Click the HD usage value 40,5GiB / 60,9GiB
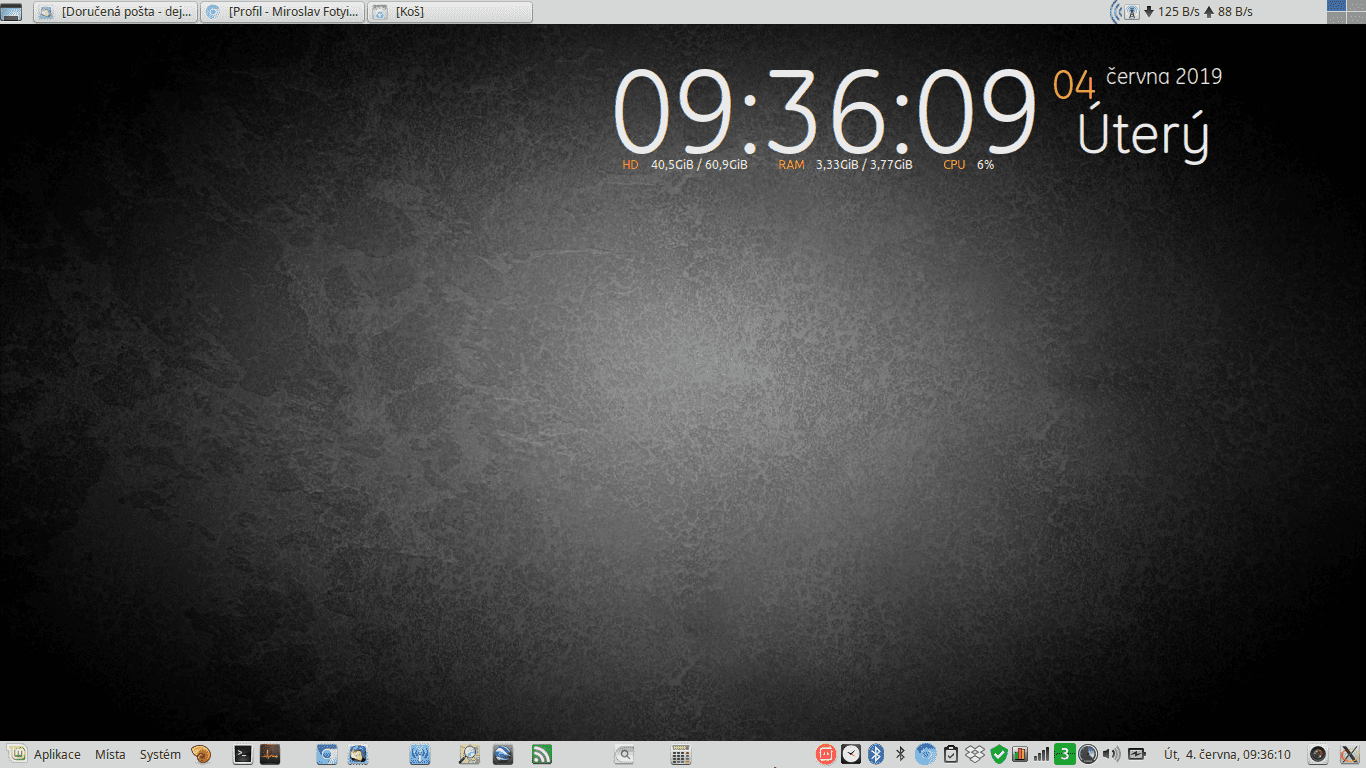1366x768 pixels. [x=699, y=165]
